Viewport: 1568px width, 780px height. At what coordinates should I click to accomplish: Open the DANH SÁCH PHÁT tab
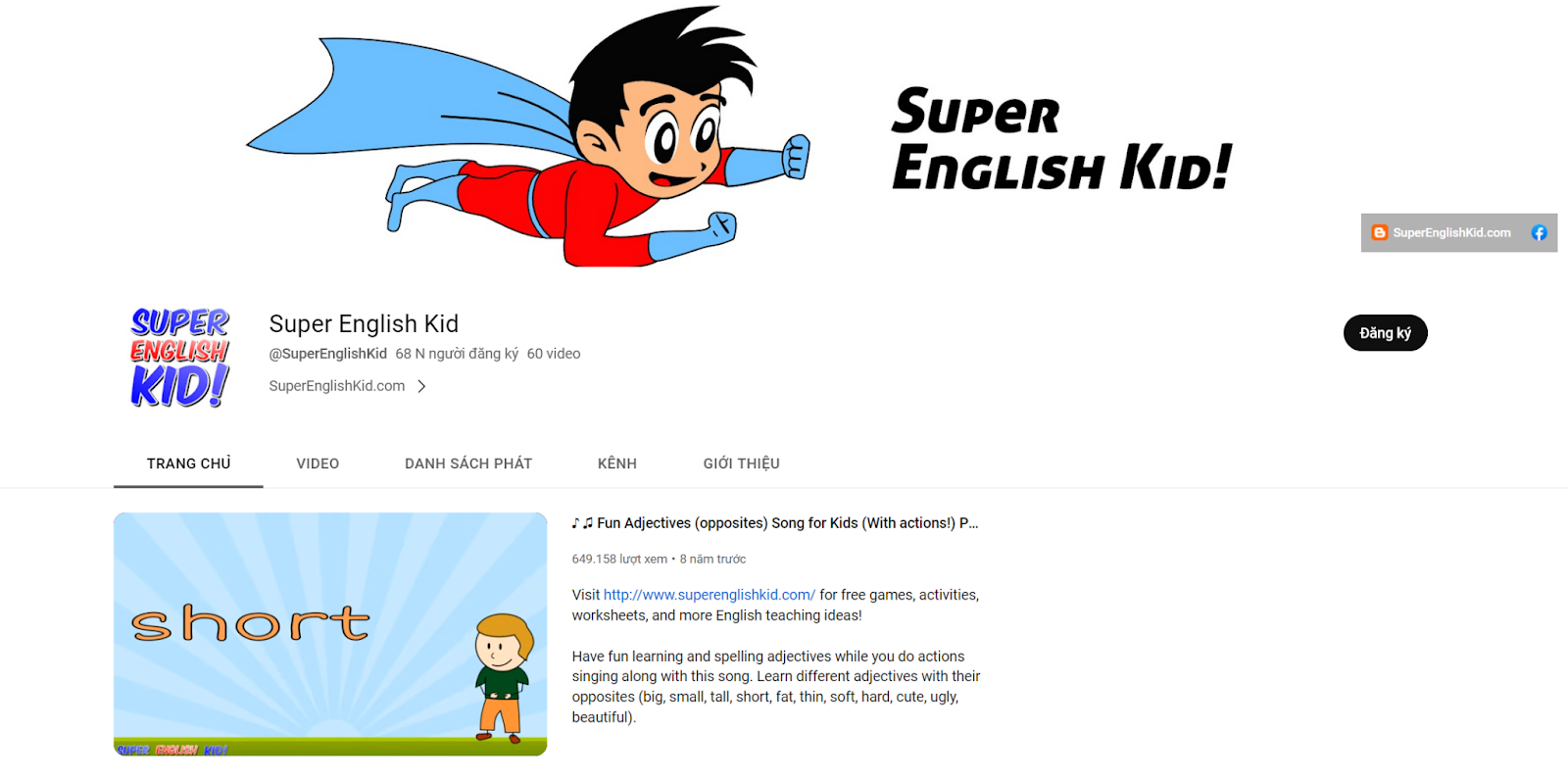click(x=468, y=463)
